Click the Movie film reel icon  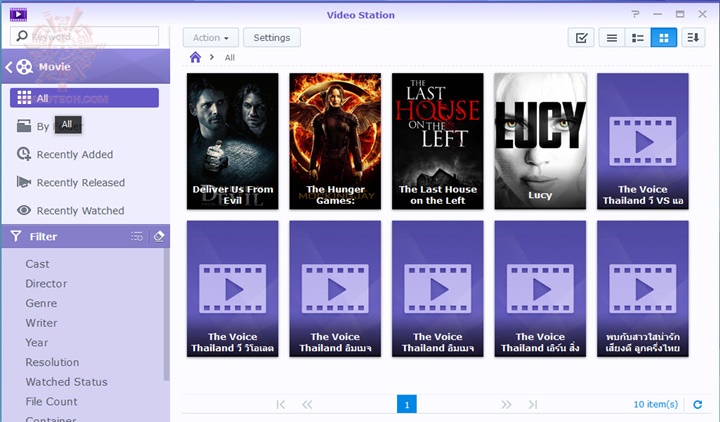(24, 67)
